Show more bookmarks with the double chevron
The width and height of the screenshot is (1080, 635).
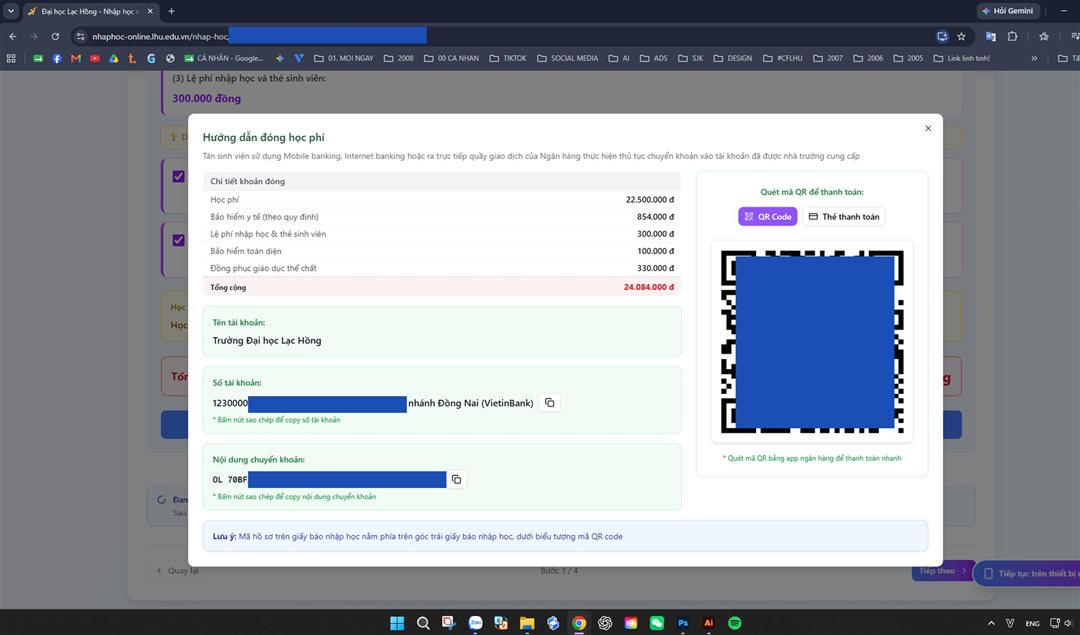tap(1034, 59)
